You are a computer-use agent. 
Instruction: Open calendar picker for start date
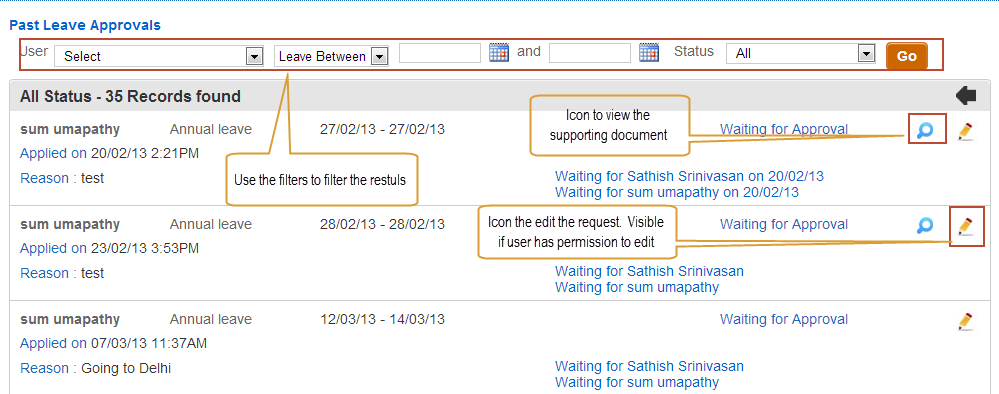click(499, 52)
